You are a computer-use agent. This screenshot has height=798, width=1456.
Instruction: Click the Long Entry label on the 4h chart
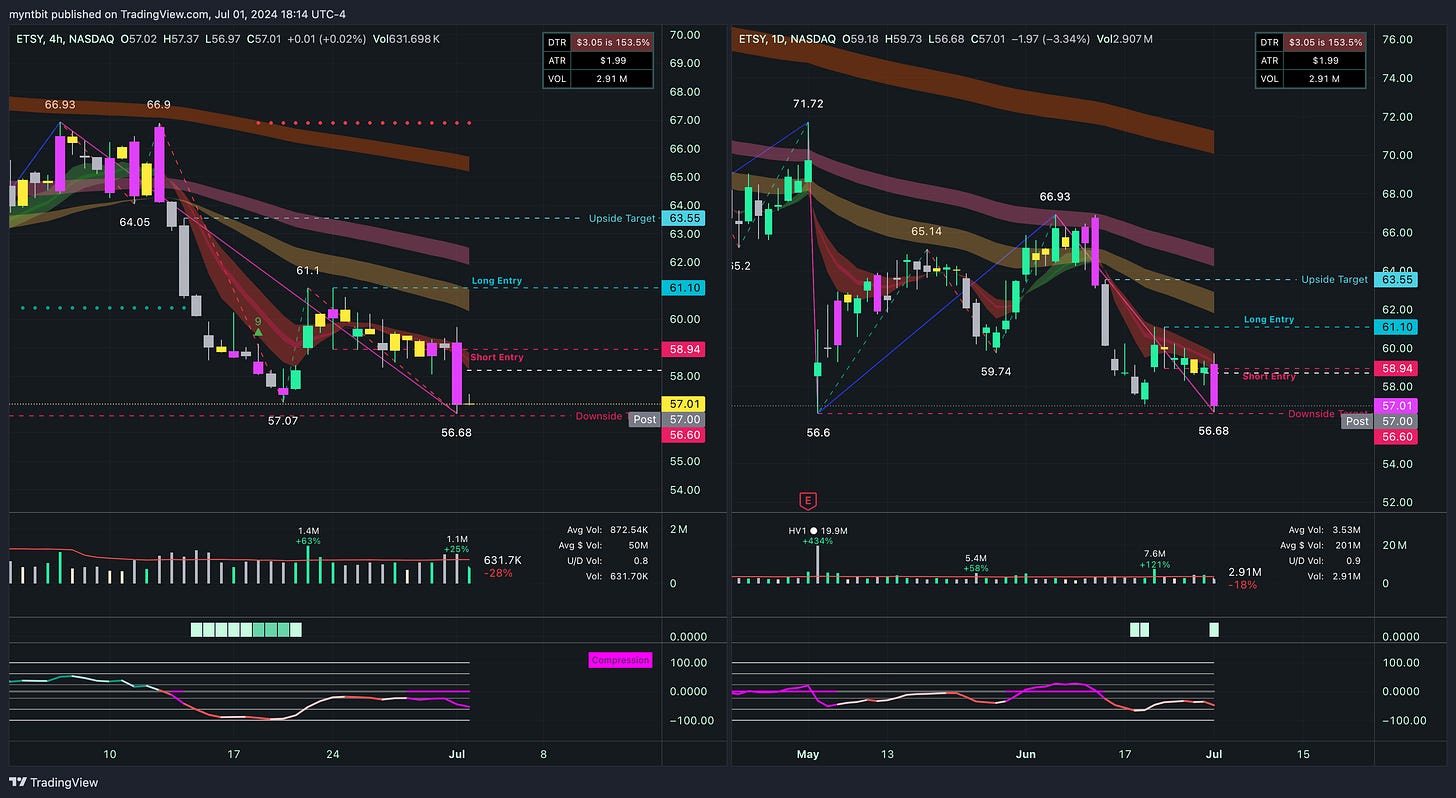click(496, 281)
